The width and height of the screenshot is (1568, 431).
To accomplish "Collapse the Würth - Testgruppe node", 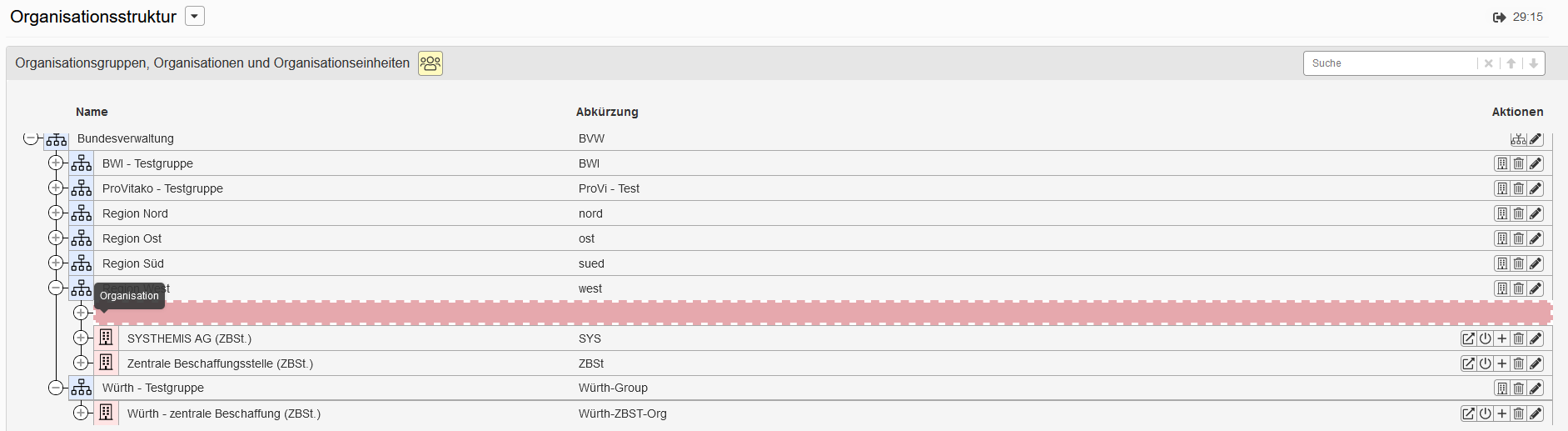I will 56,388.
